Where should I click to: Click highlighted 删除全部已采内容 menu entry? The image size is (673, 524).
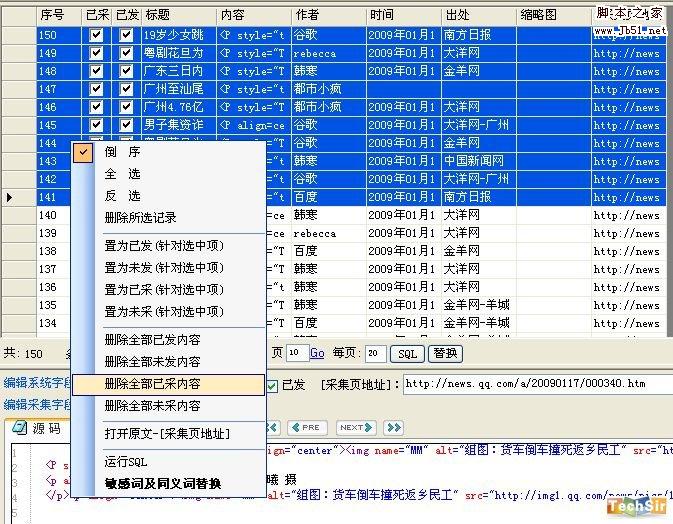point(168,384)
